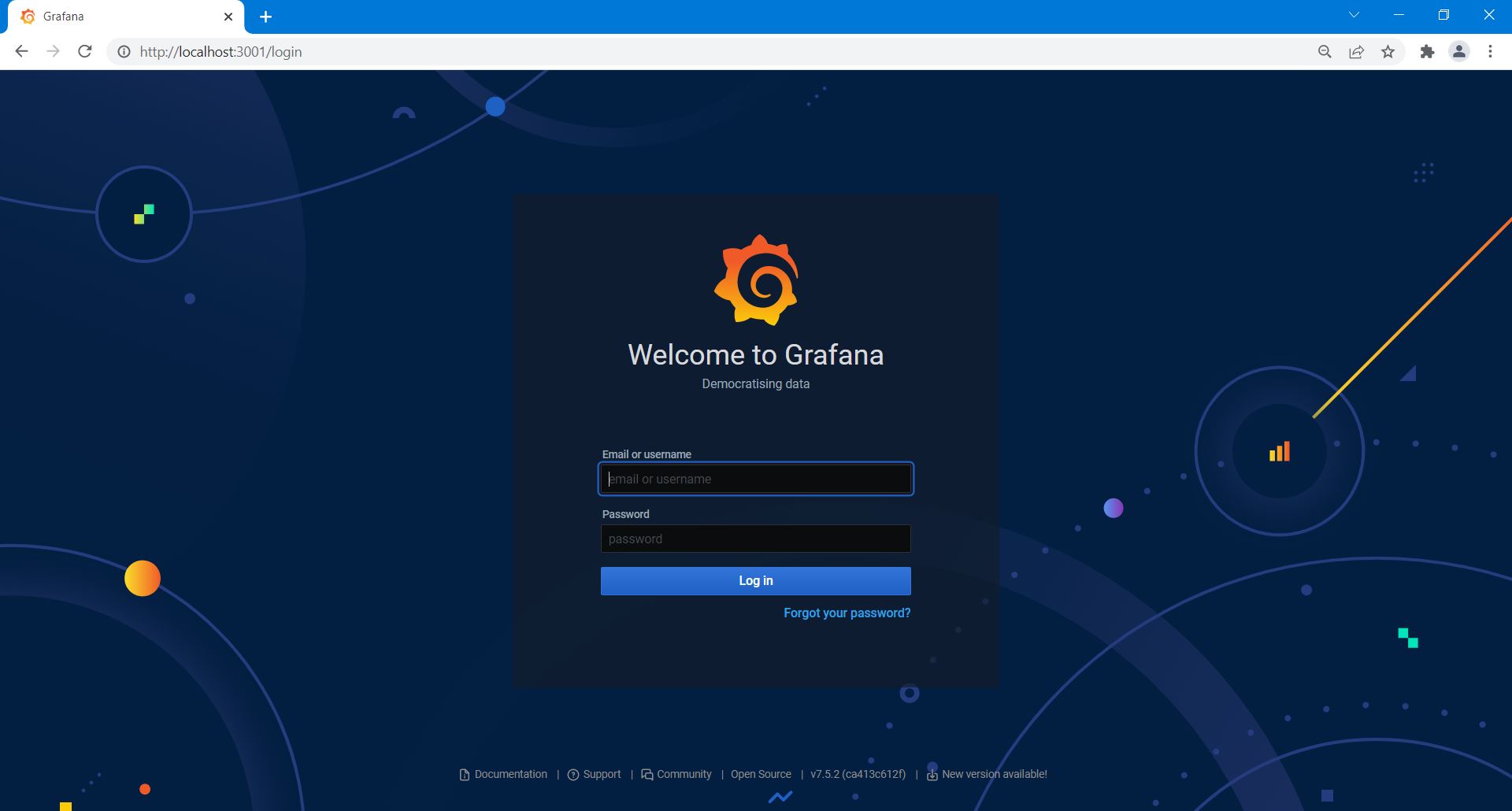Open the Extensions puzzle icon
This screenshot has width=1512, height=811.
[x=1427, y=52]
